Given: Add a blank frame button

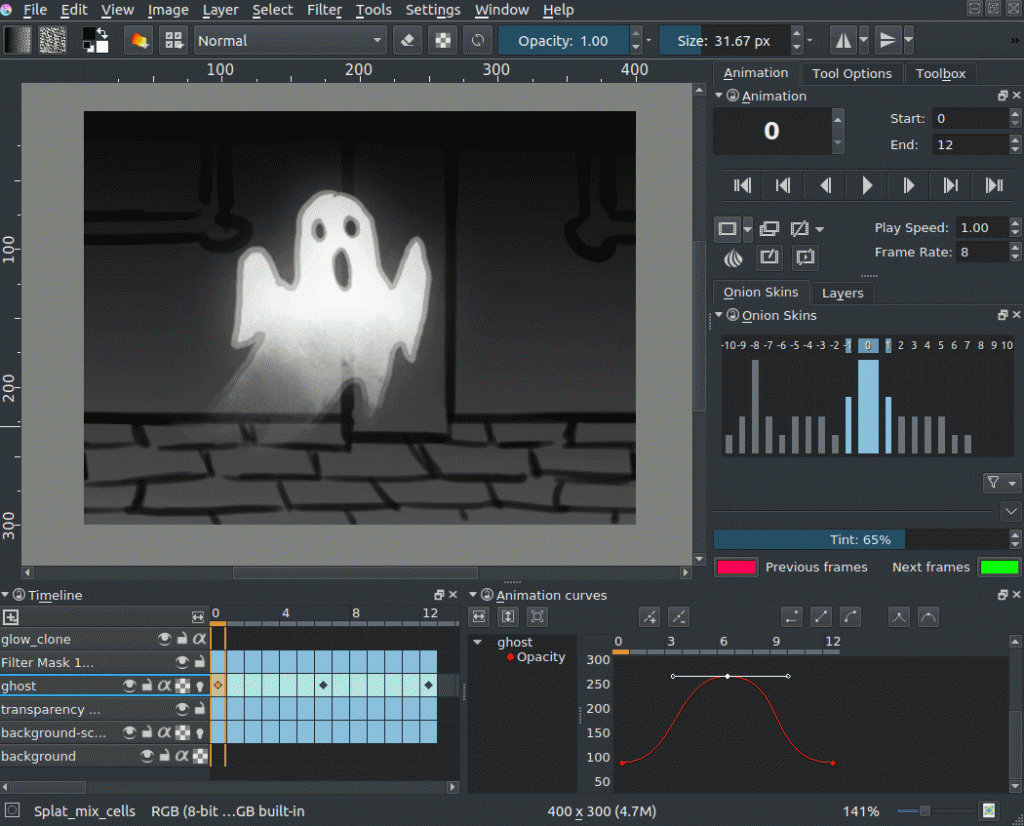Looking at the screenshot, I should tap(727, 229).
